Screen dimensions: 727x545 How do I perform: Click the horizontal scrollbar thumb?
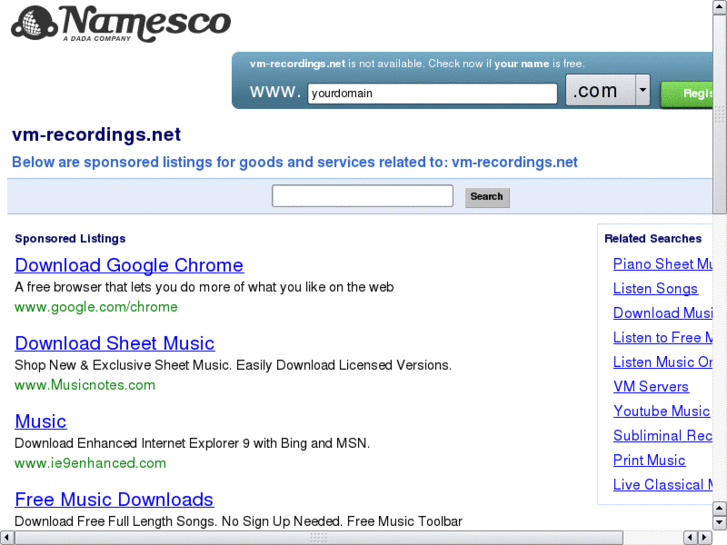tap(319, 537)
